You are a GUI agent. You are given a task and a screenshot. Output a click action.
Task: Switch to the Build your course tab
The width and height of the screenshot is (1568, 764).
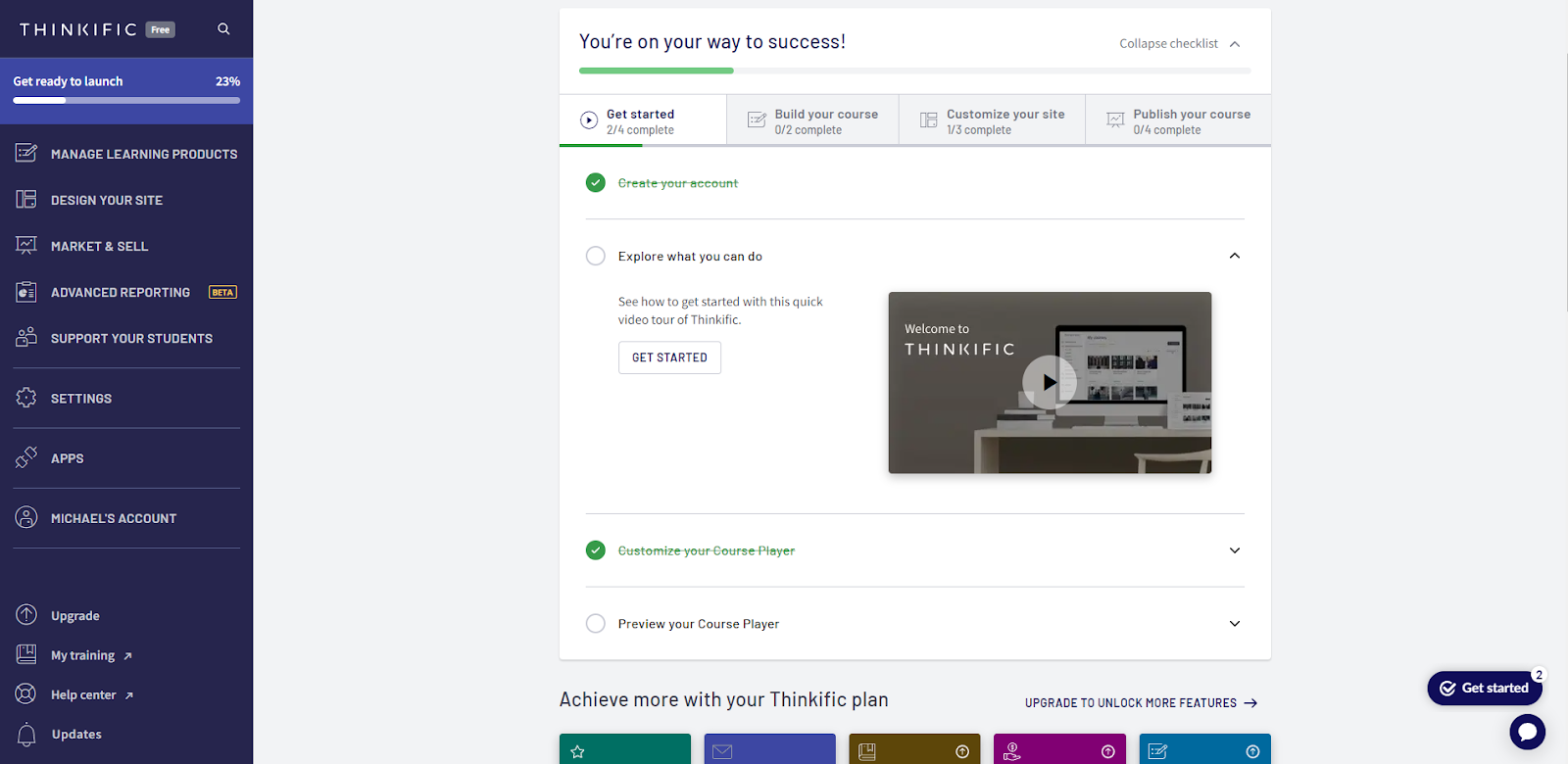point(812,120)
